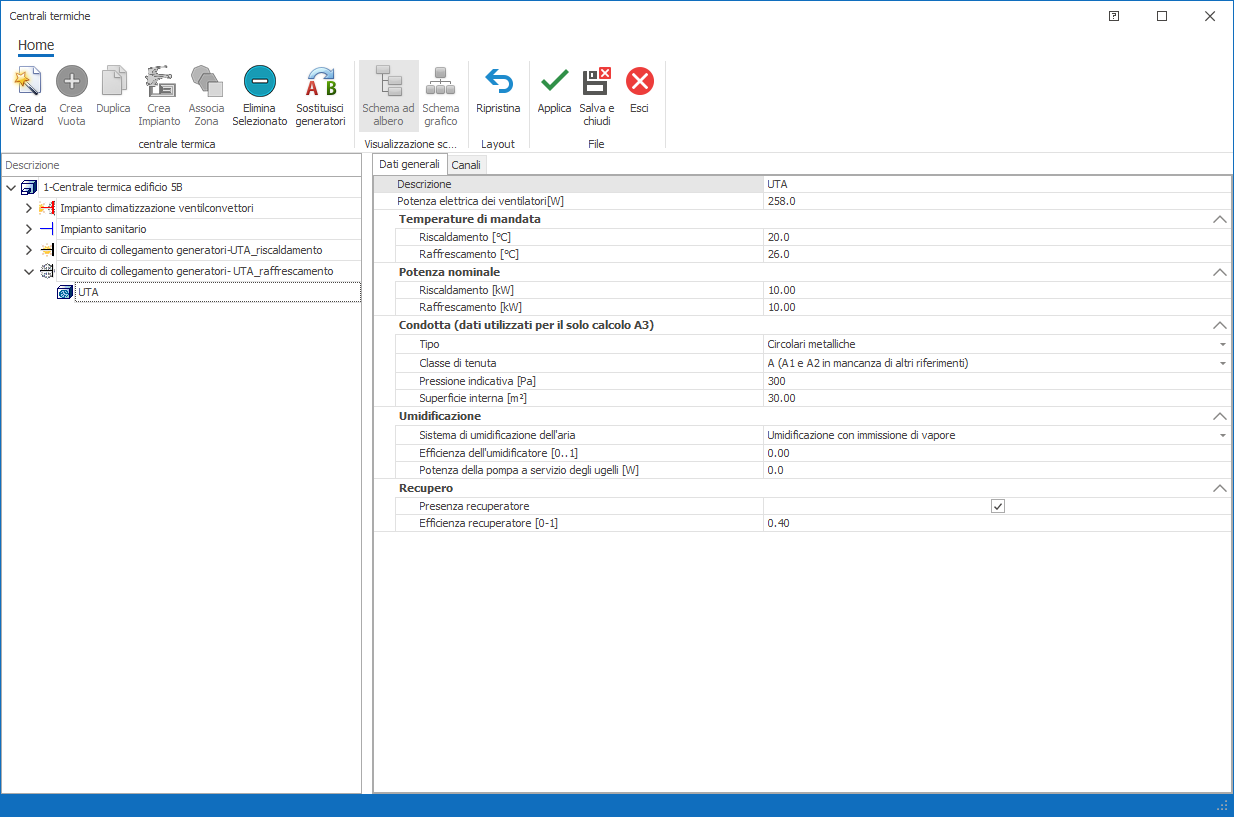Click the UTA_riscaldamento circuit icon
1234x817 pixels.
click(47, 250)
